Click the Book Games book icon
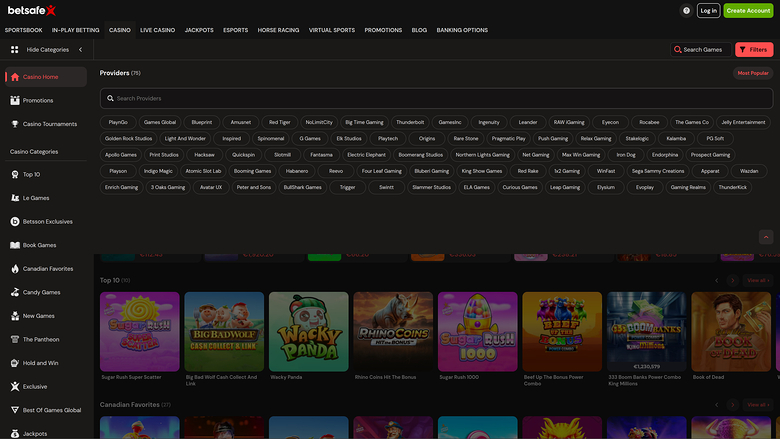780x439 pixels. [15, 245]
